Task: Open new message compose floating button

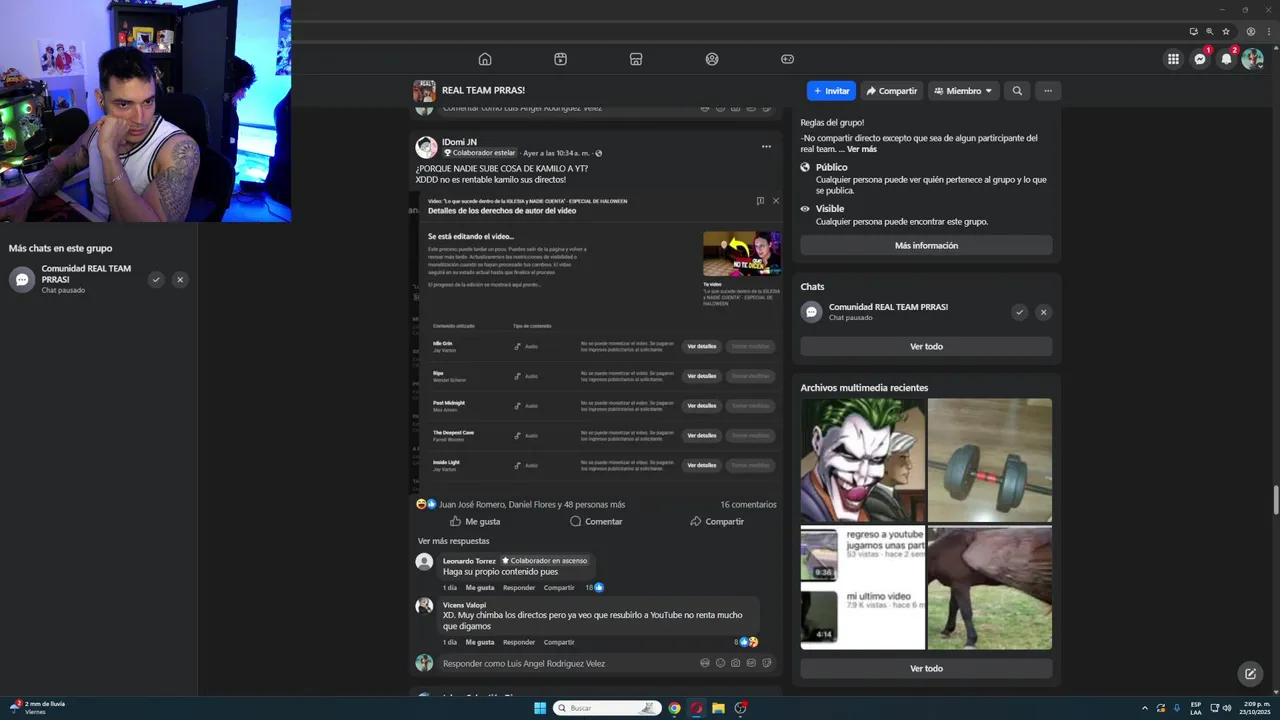Action: pyautogui.click(x=1250, y=674)
